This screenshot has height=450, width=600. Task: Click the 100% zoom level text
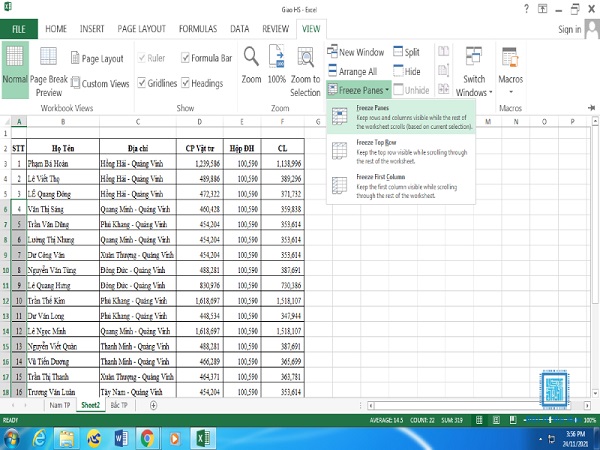tap(590, 420)
